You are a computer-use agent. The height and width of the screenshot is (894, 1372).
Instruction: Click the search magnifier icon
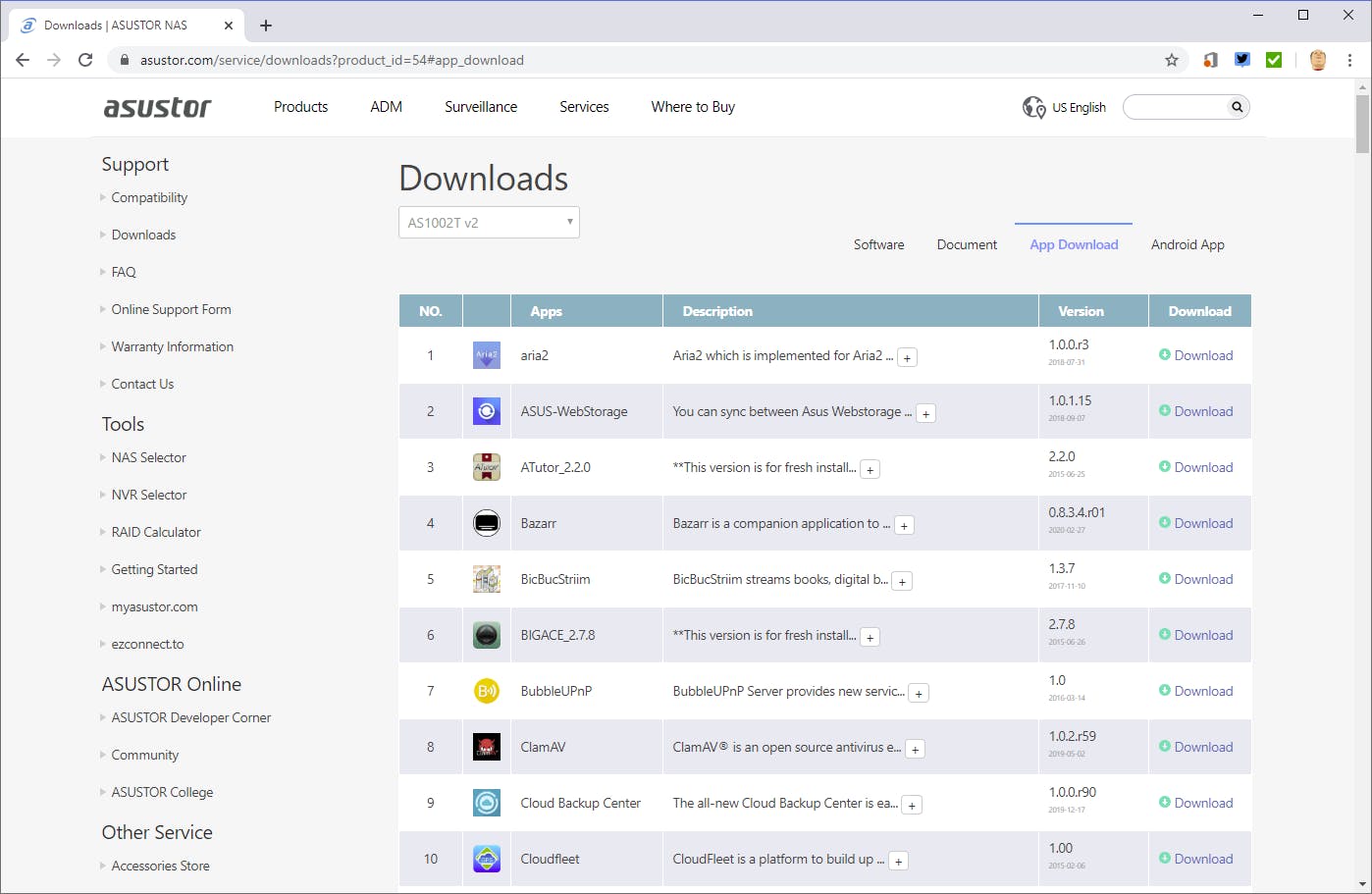tap(1237, 107)
